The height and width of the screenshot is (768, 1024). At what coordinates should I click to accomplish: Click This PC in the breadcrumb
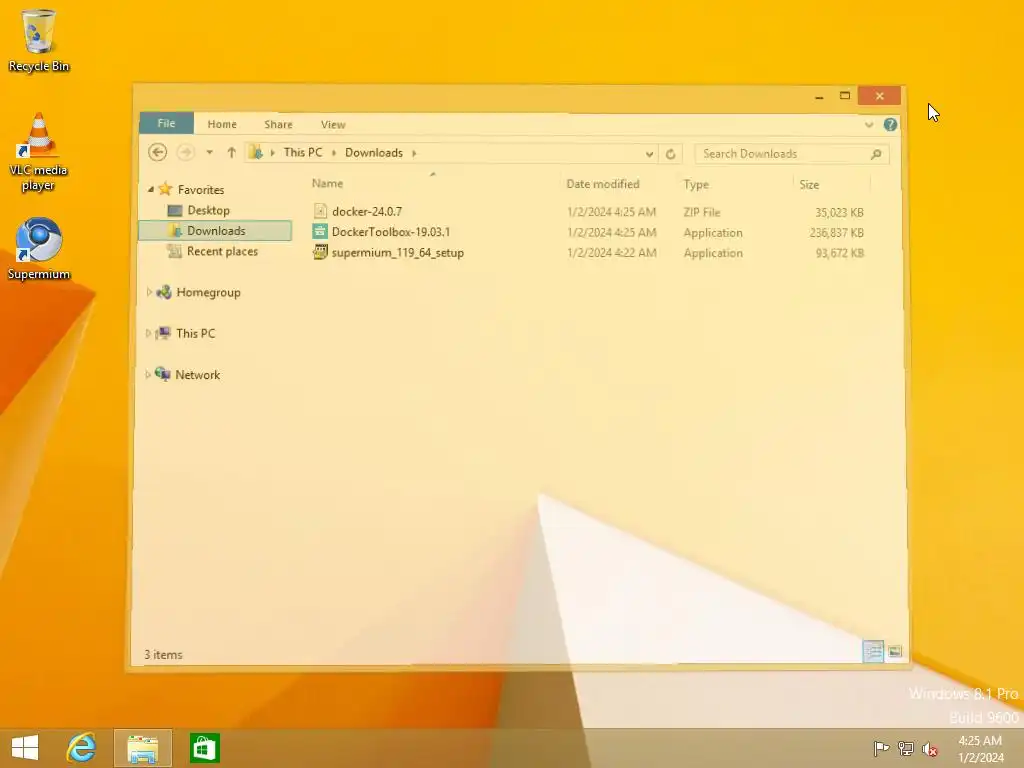point(303,152)
